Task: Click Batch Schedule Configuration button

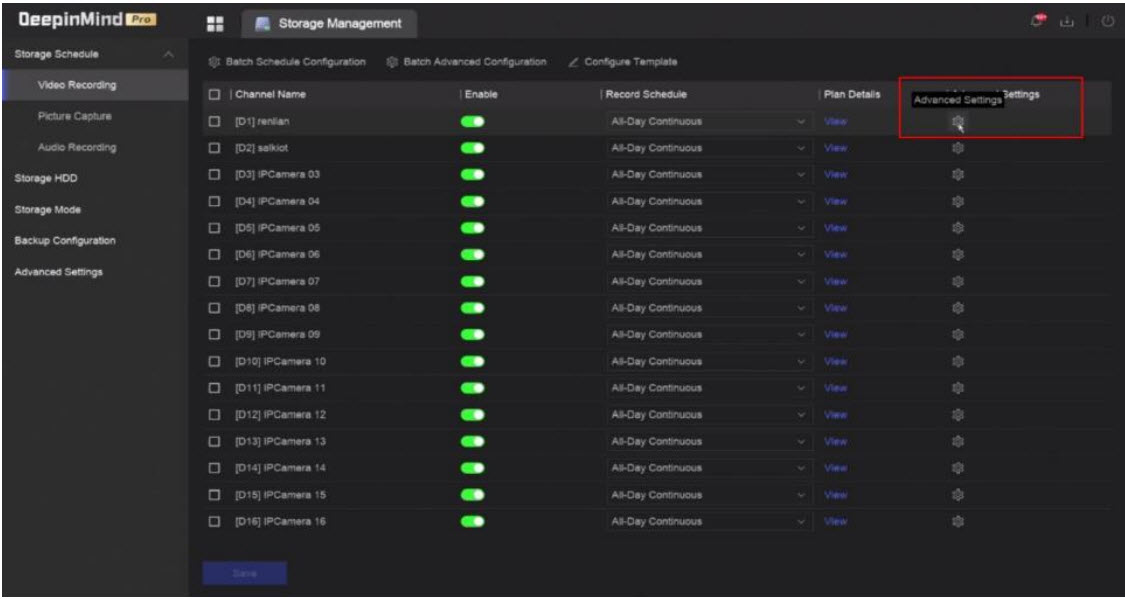Action: coord(287,63)
